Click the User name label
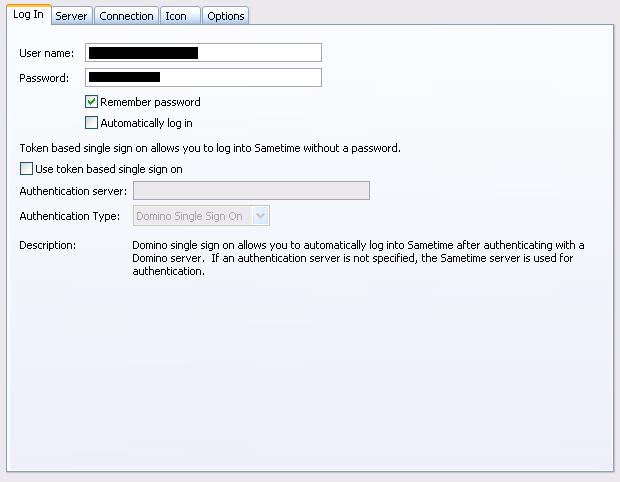The image size is (620, 482). pyautogui.click(x=46, y=53)
